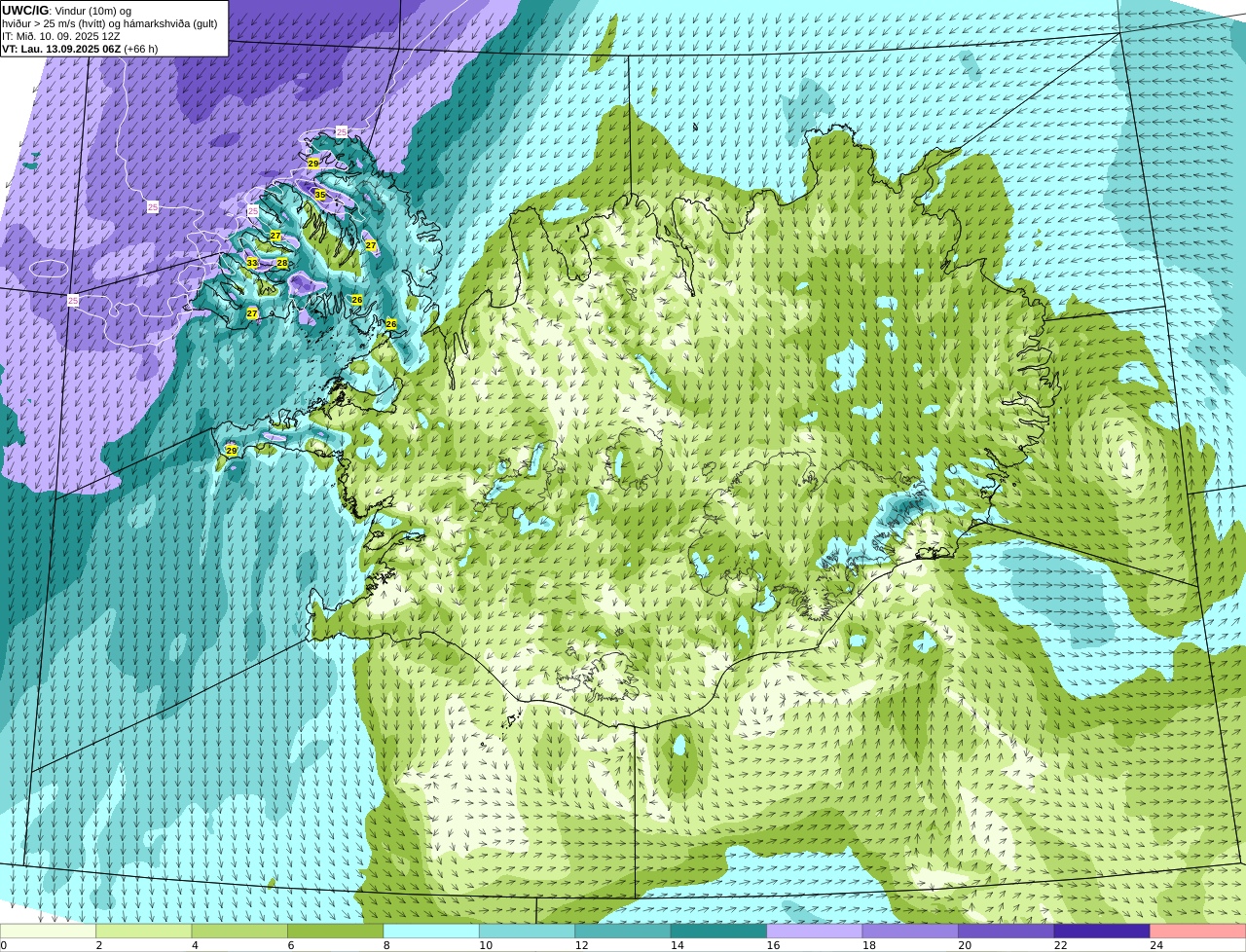
Task: Click legend scale number '4'
Action: pyautogui.click(x=194, y=945)
